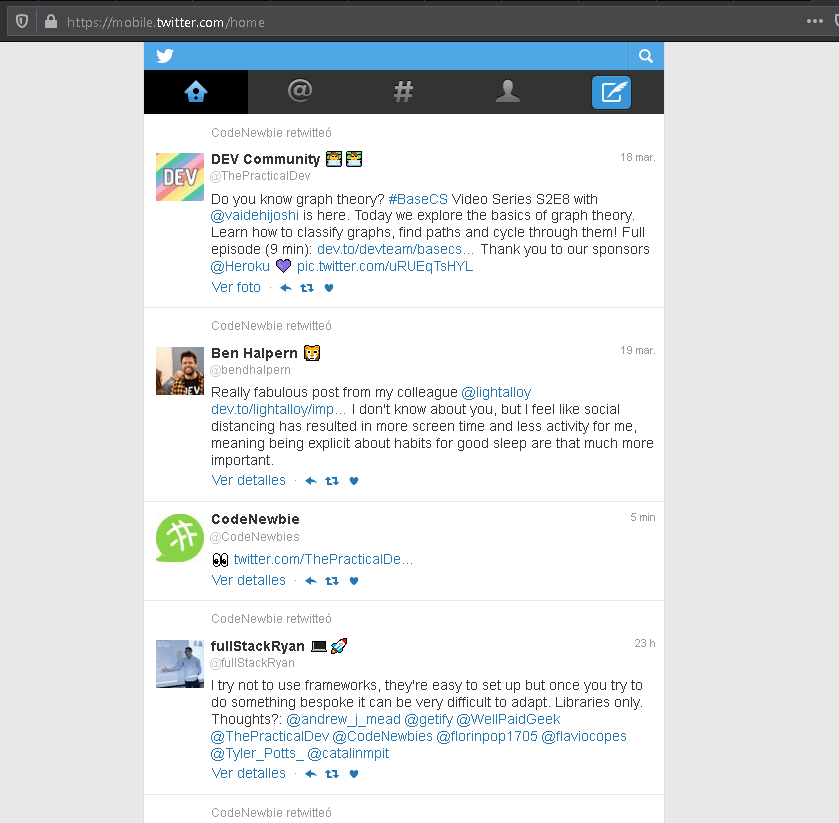Like the DEV Community tweet

pos(329,288)
